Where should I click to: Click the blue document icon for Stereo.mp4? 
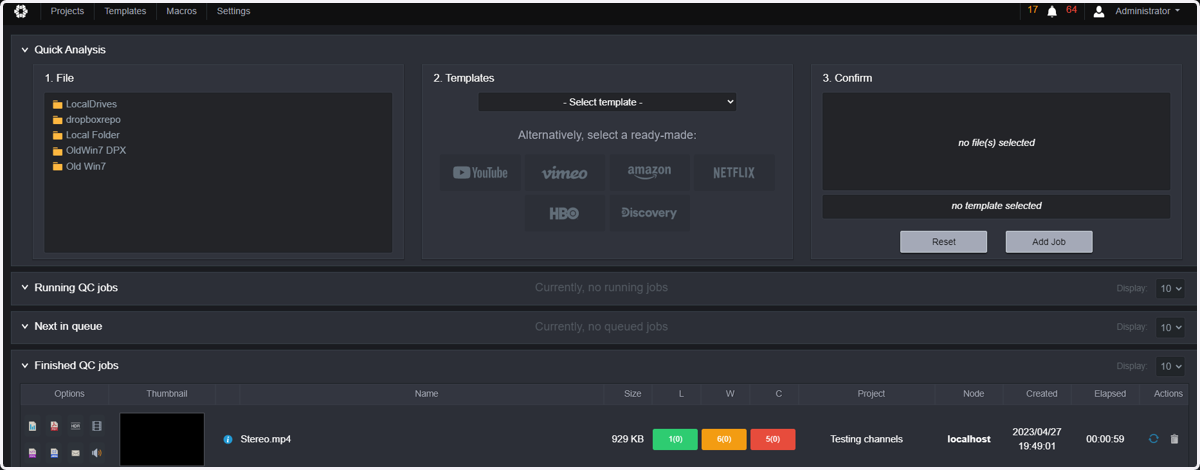pyautogui.click(x=54, y=453)
